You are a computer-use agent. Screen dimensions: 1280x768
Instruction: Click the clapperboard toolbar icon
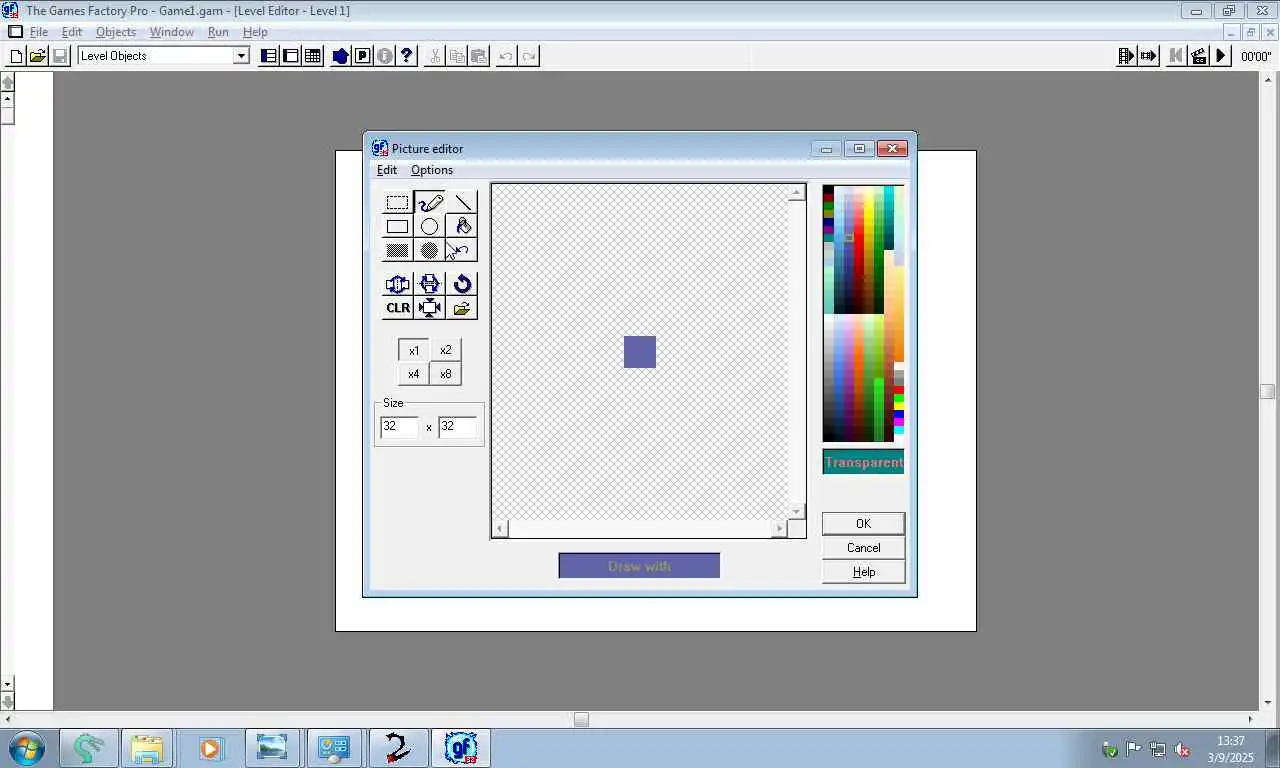pos(1198,56)
